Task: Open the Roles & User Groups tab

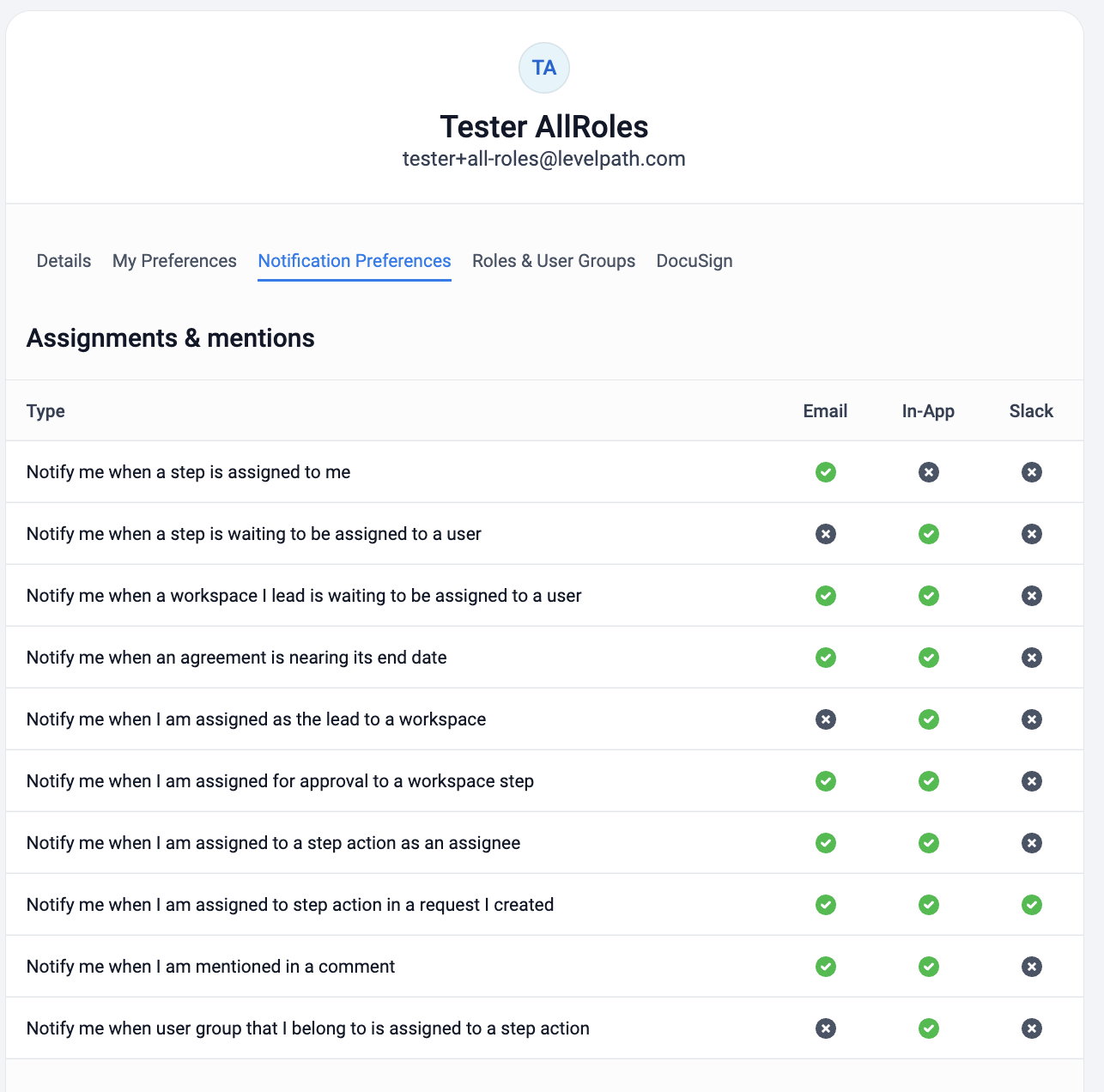Action: (x=554, y=261)
